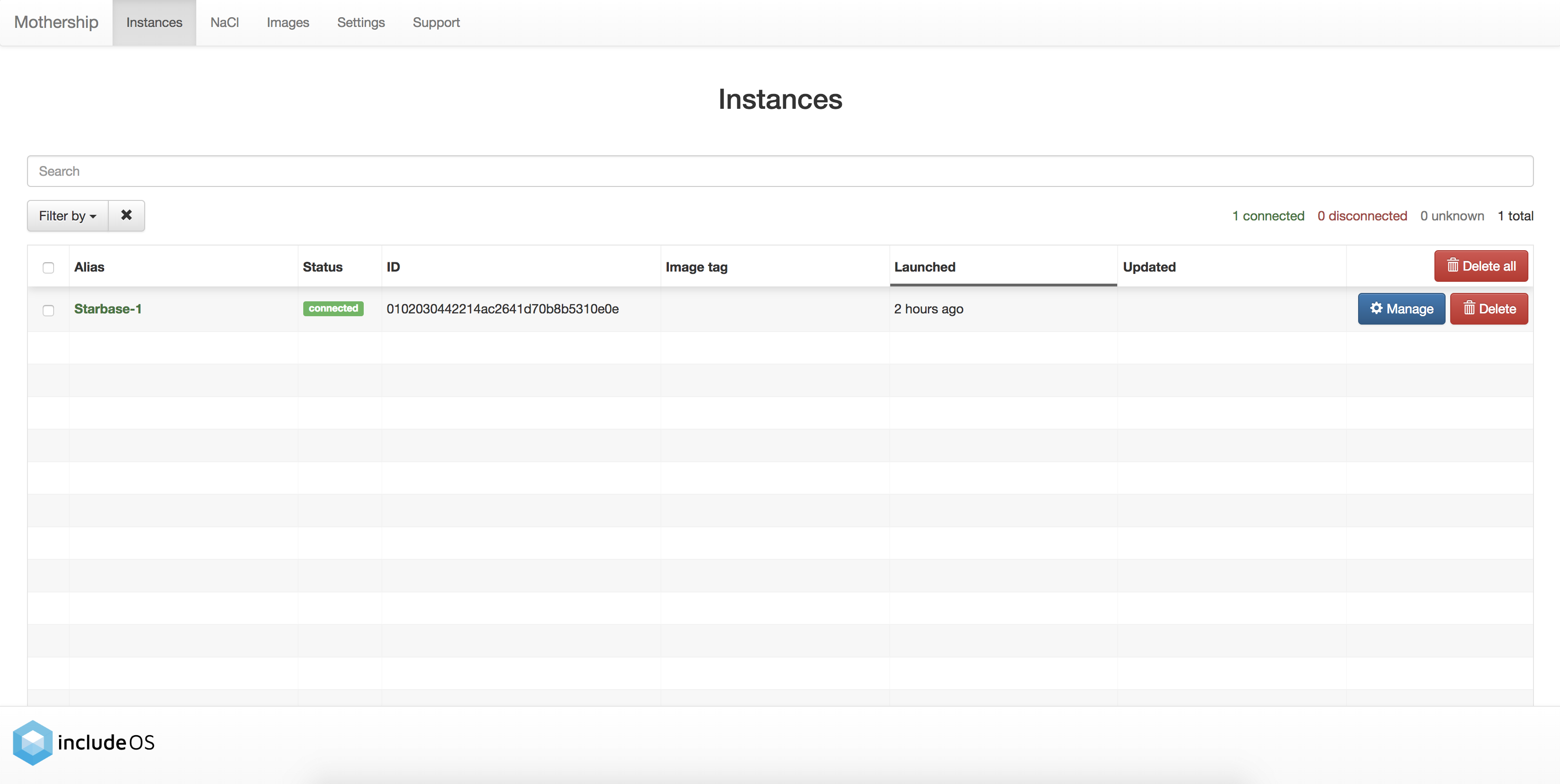Focus the Search input field
Viewport: 1560px width, 784px height.
click(x=780, y=171)
